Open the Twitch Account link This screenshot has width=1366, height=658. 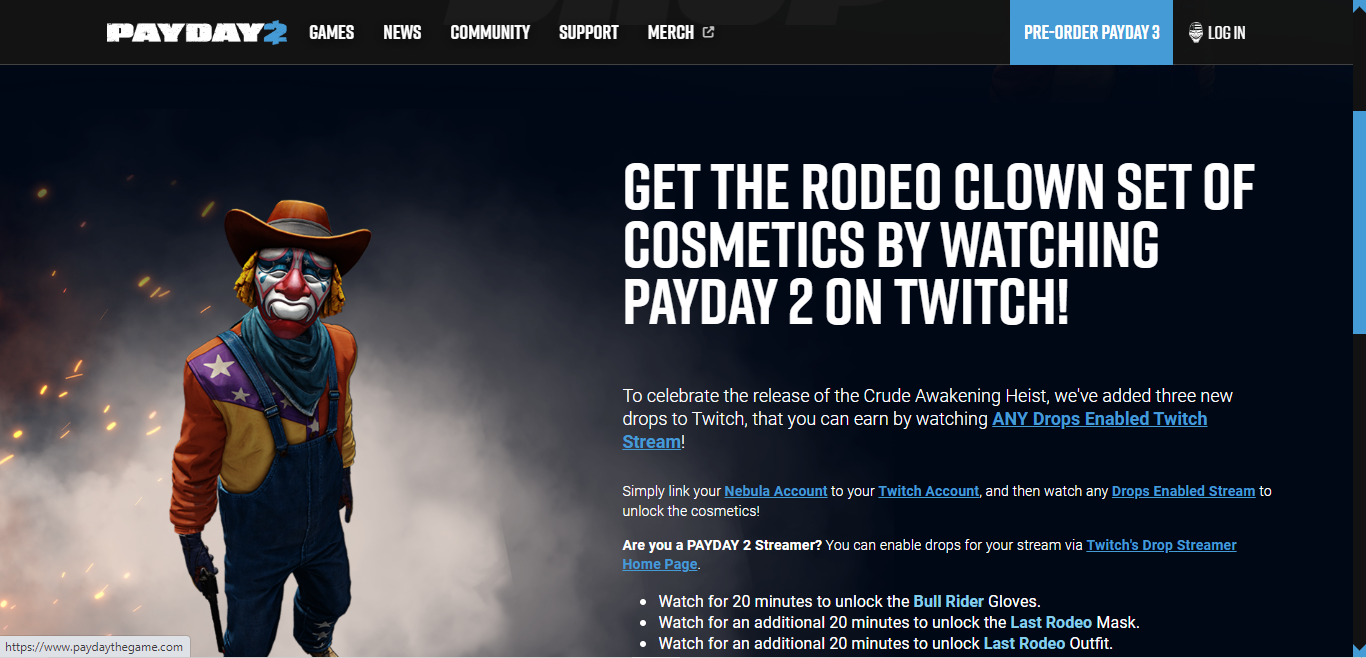[929, 491]
